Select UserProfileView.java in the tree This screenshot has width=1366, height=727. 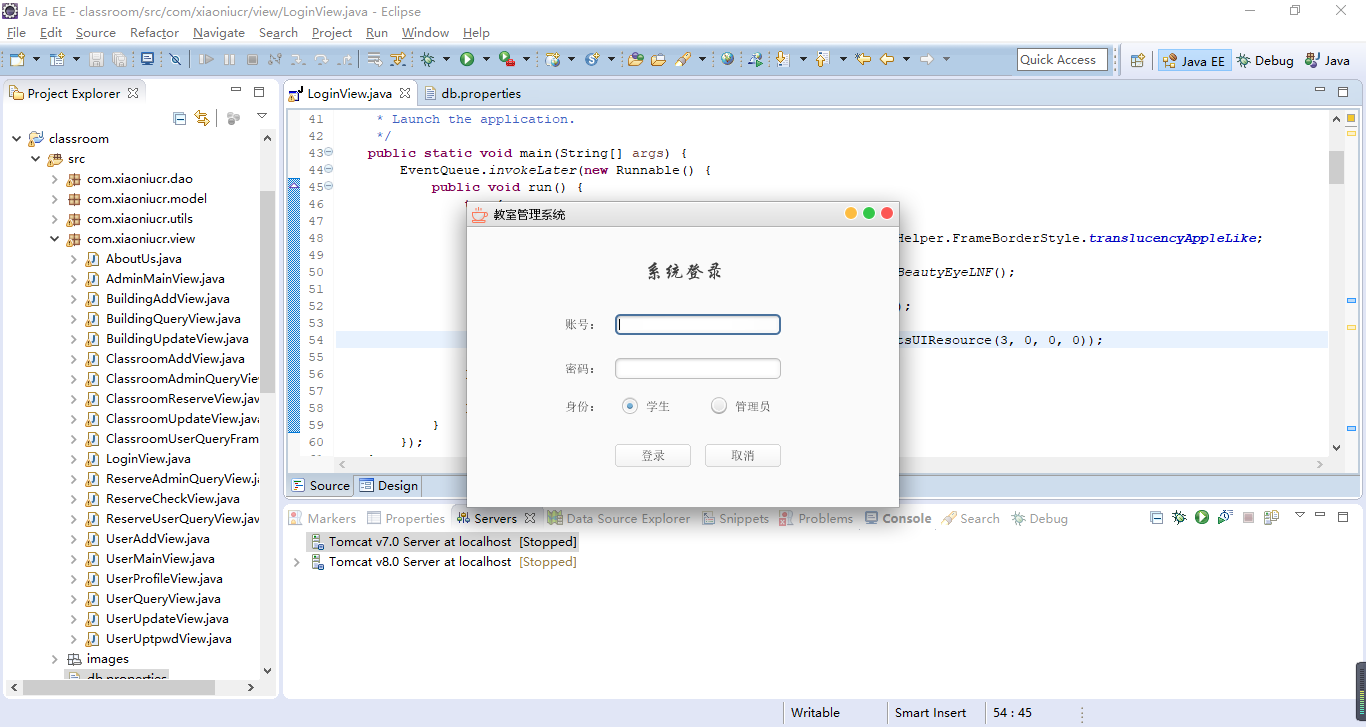(164, 579)
